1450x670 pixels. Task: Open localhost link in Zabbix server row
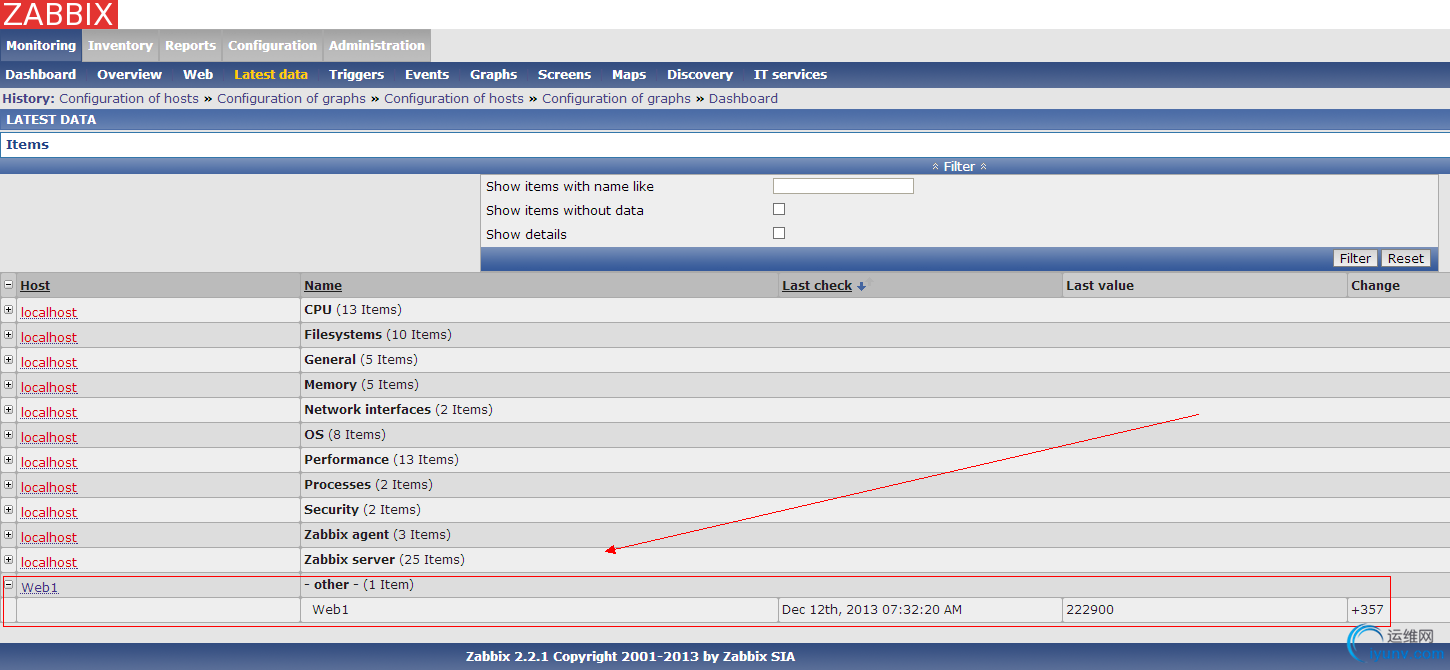coord(49,563)
